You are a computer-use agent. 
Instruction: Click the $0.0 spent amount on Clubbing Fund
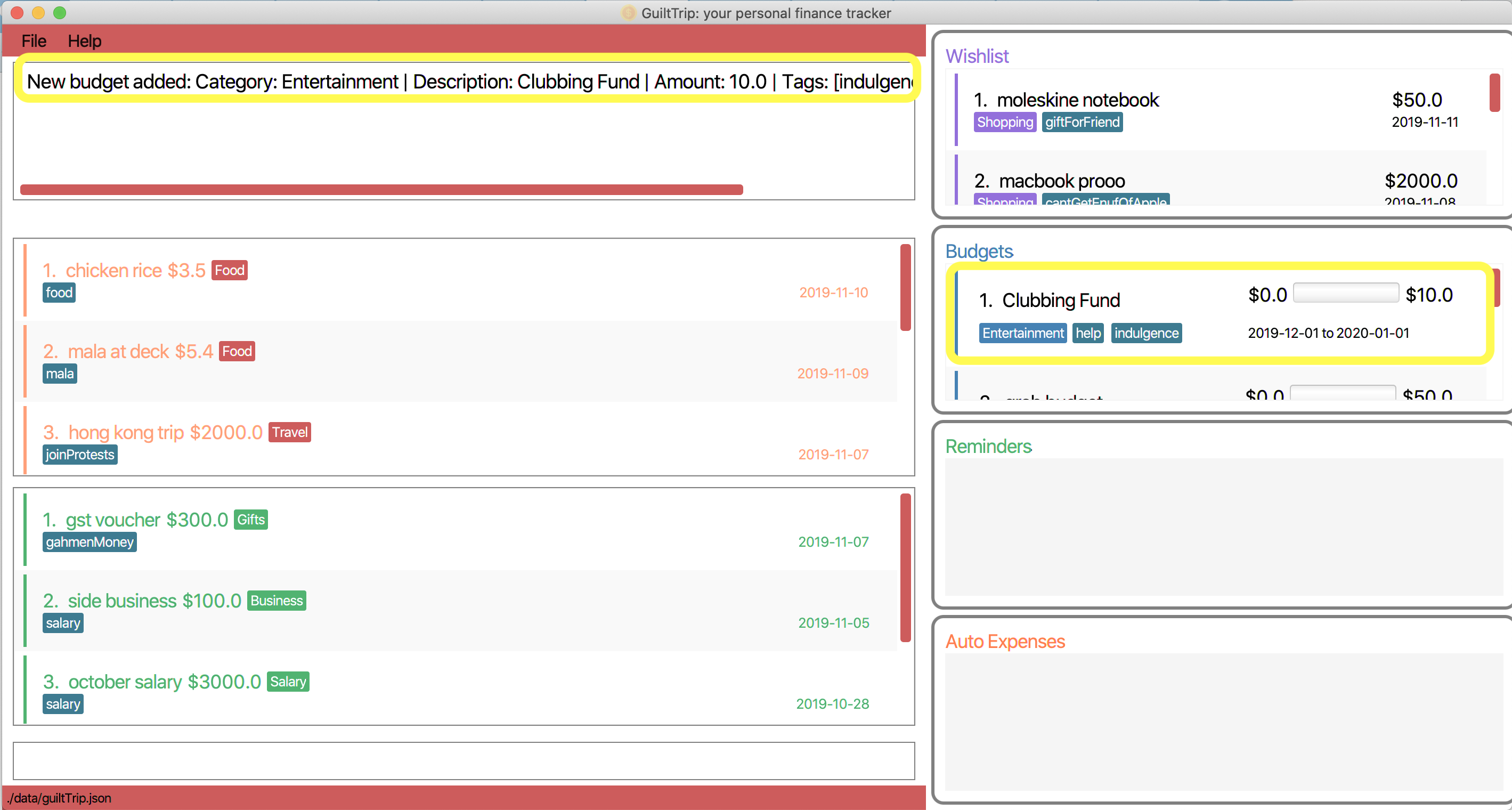[x=1268, y=295]
